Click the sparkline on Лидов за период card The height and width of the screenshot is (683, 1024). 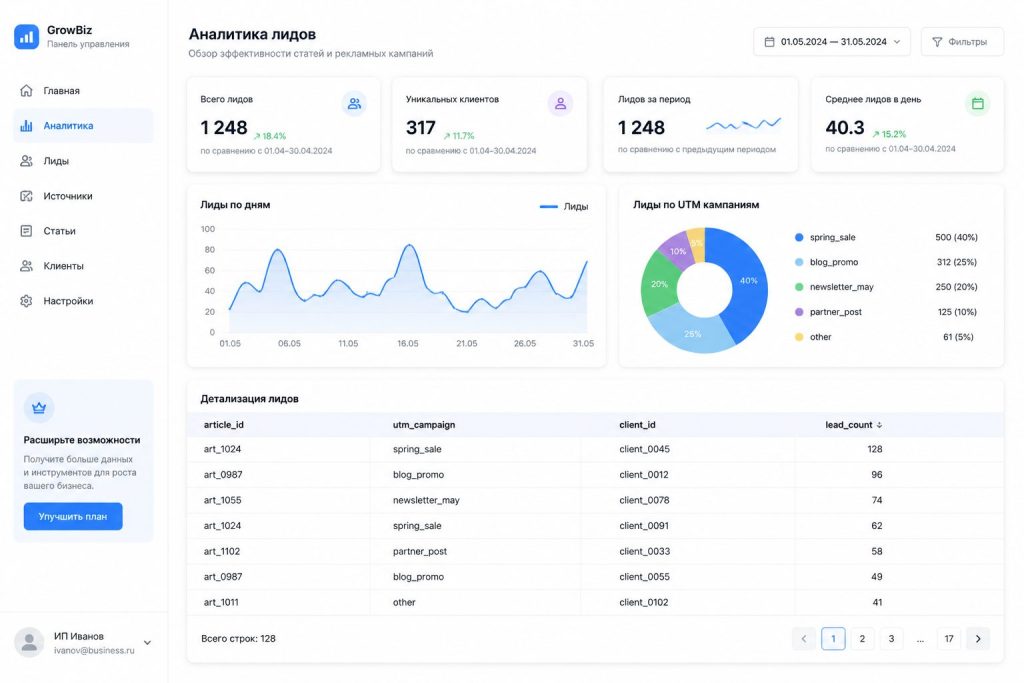[743, 124]
